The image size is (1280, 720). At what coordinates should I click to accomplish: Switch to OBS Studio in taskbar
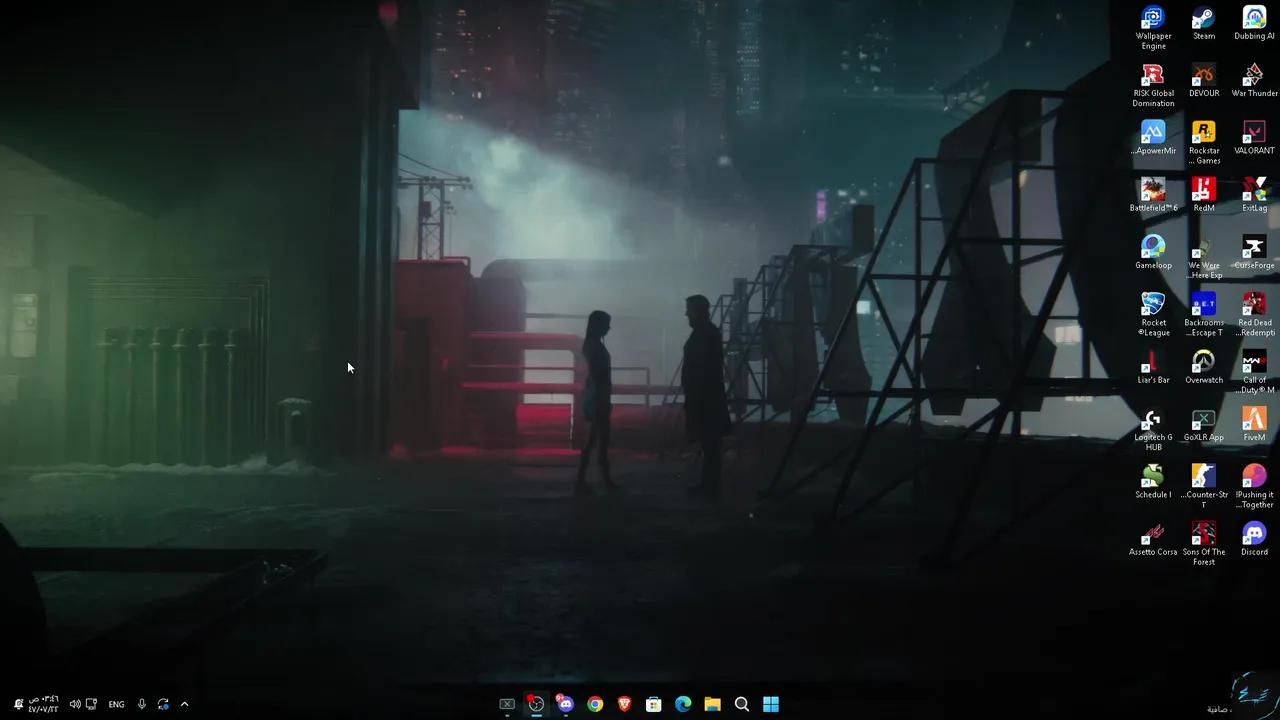coord(536,704)
